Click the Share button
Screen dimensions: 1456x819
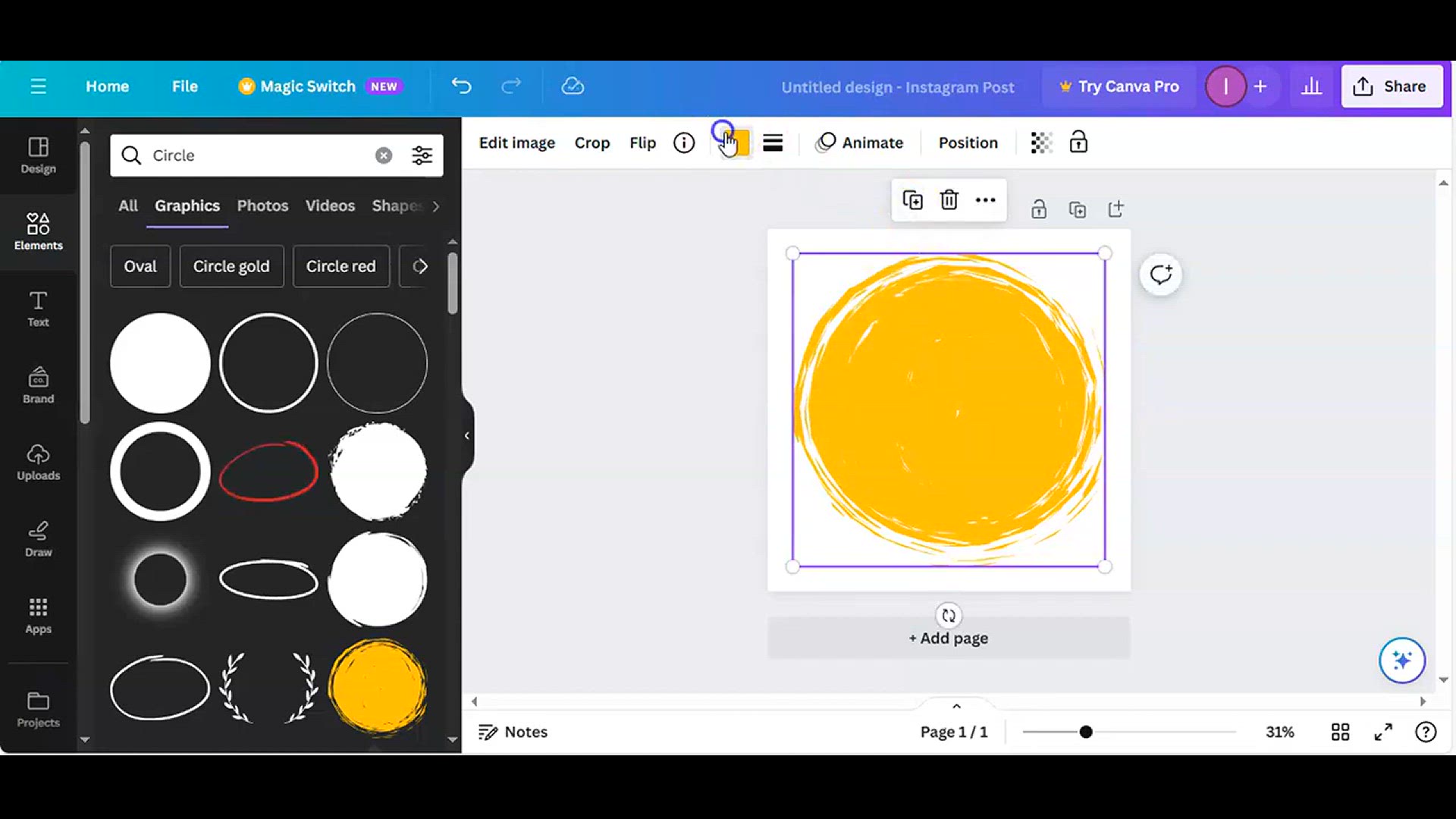(1392, 86)
